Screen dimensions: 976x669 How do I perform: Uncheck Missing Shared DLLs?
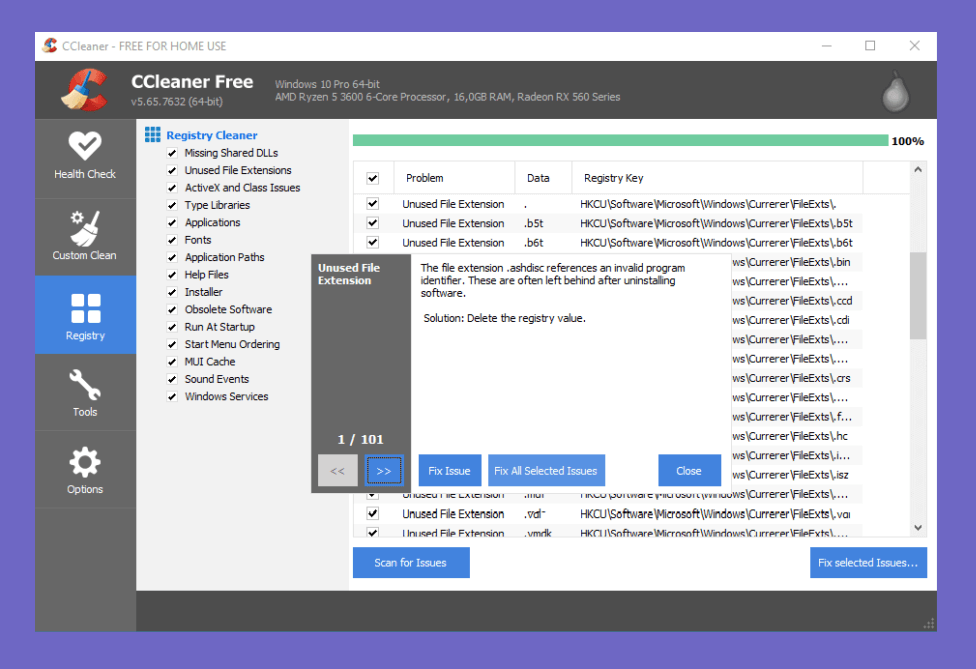click(172, 153)
